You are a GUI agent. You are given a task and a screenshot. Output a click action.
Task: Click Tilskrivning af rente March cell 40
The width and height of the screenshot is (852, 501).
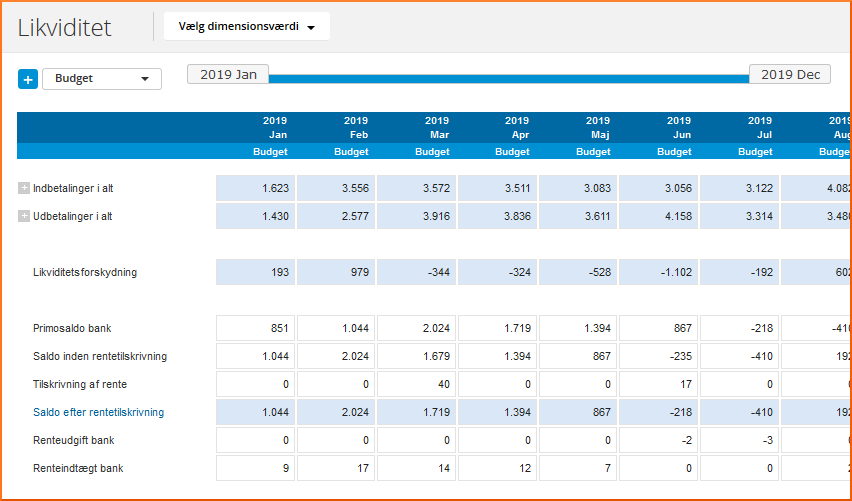[417, 384]
